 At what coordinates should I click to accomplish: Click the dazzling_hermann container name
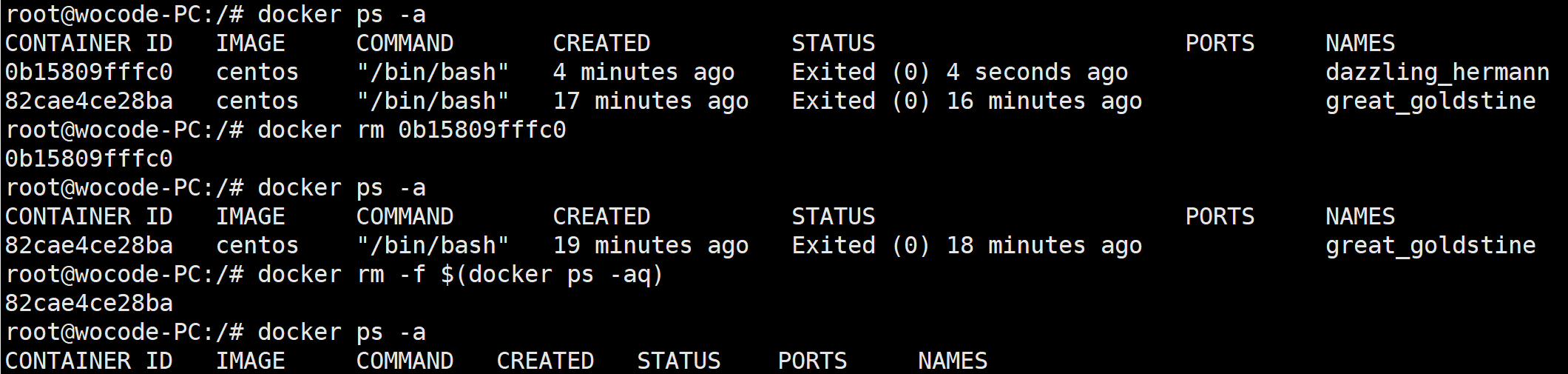coord(1436,72)
